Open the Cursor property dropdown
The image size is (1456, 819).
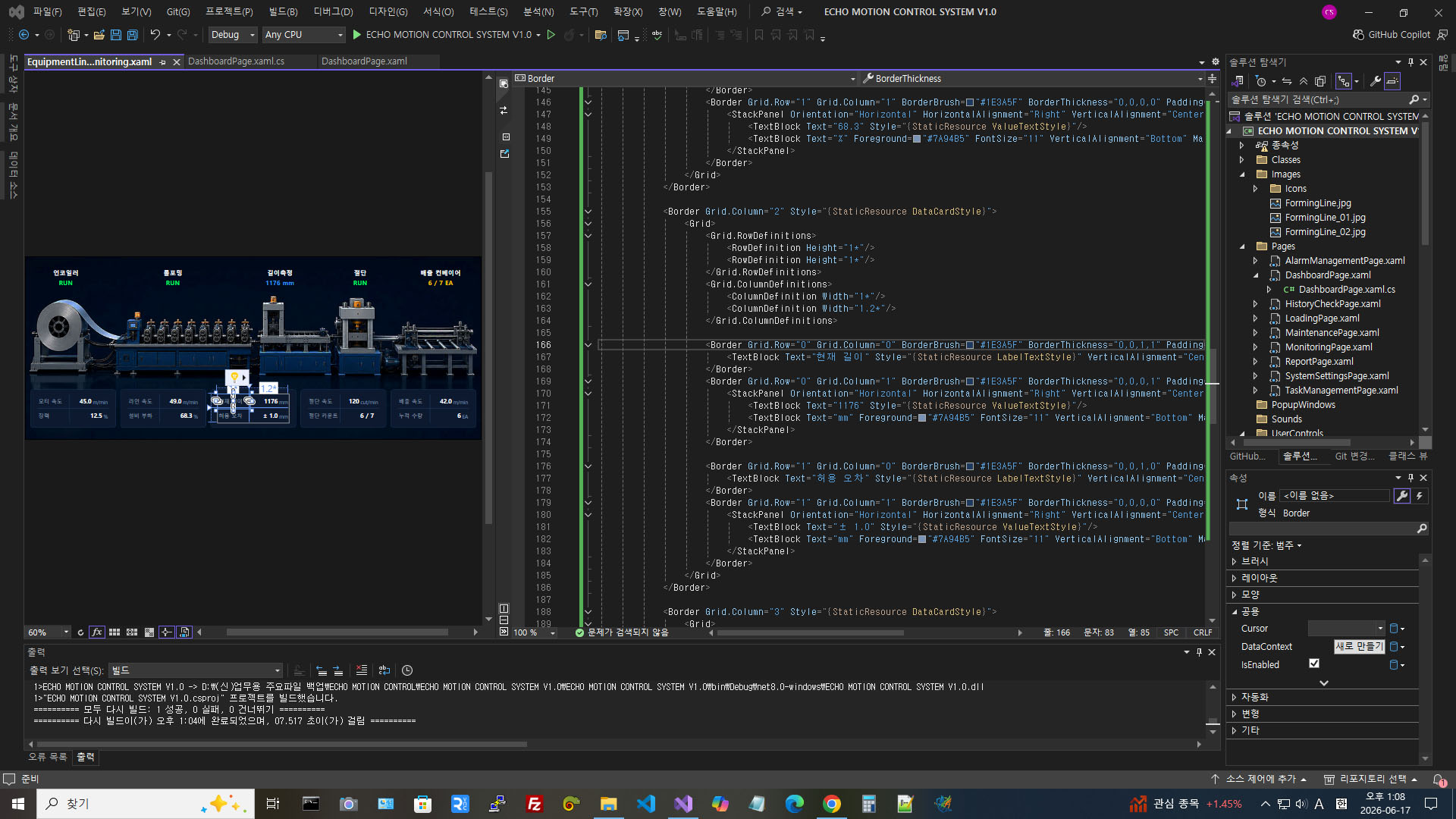(1347, 629)
